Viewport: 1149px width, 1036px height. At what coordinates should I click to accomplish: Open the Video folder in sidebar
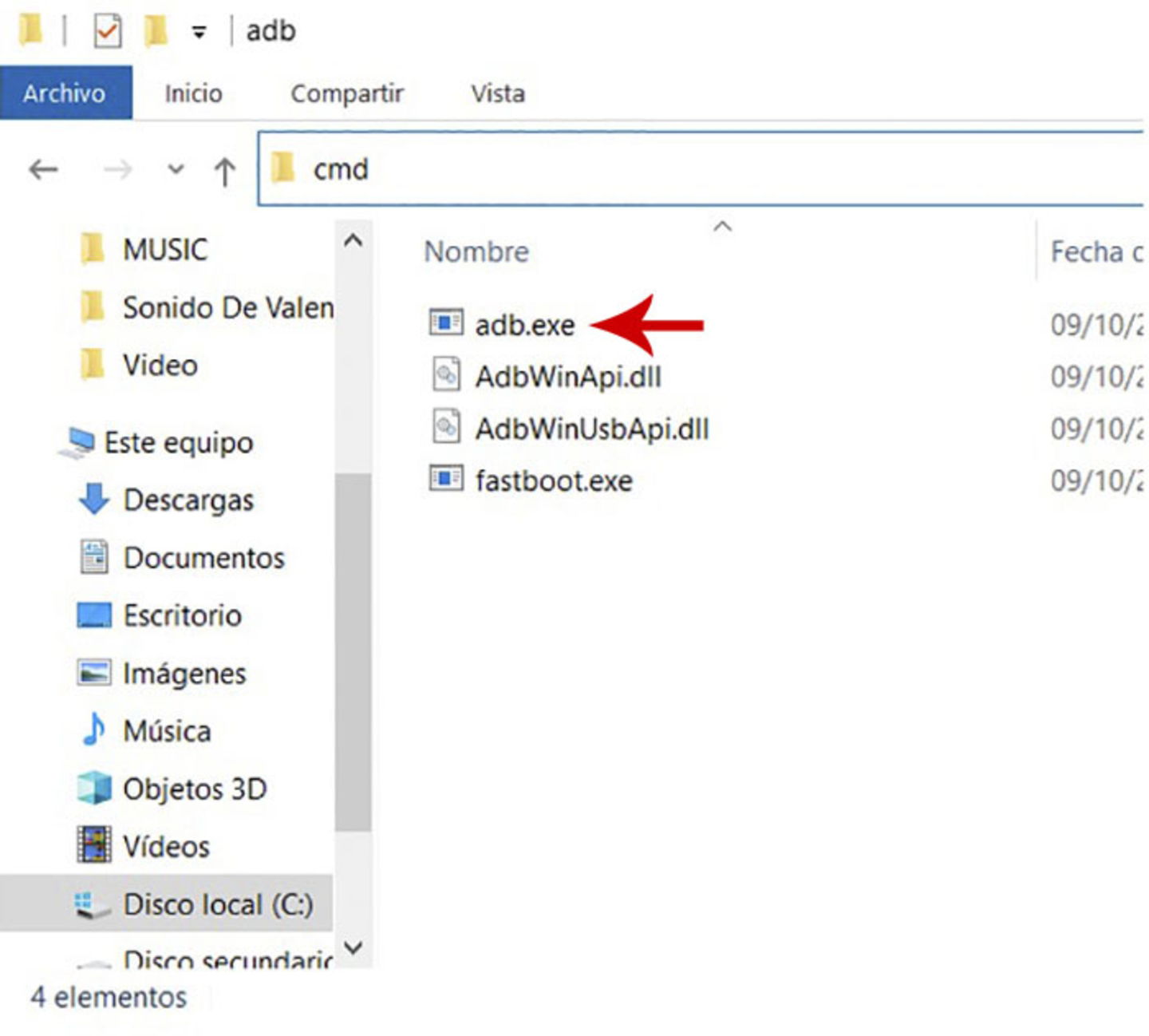point(160,365)
